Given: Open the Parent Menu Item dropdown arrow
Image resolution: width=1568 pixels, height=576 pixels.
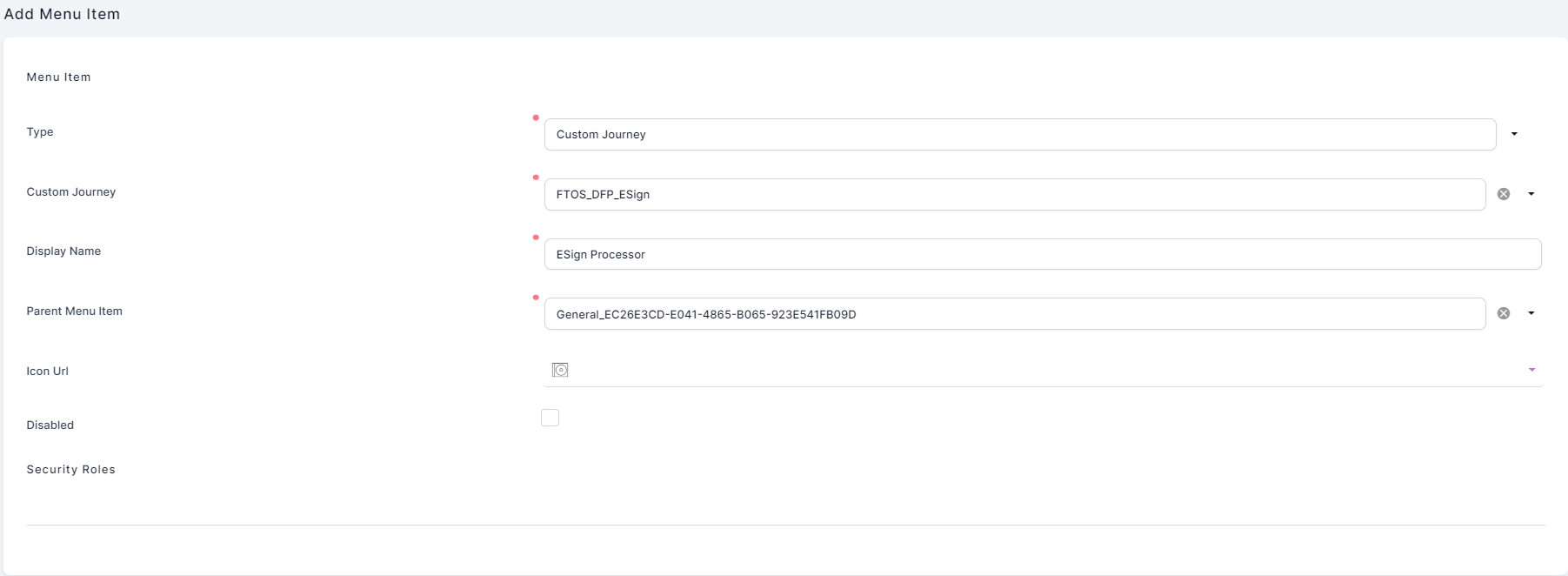Looking at the screenshot, I should click(x=1531, y=313).
